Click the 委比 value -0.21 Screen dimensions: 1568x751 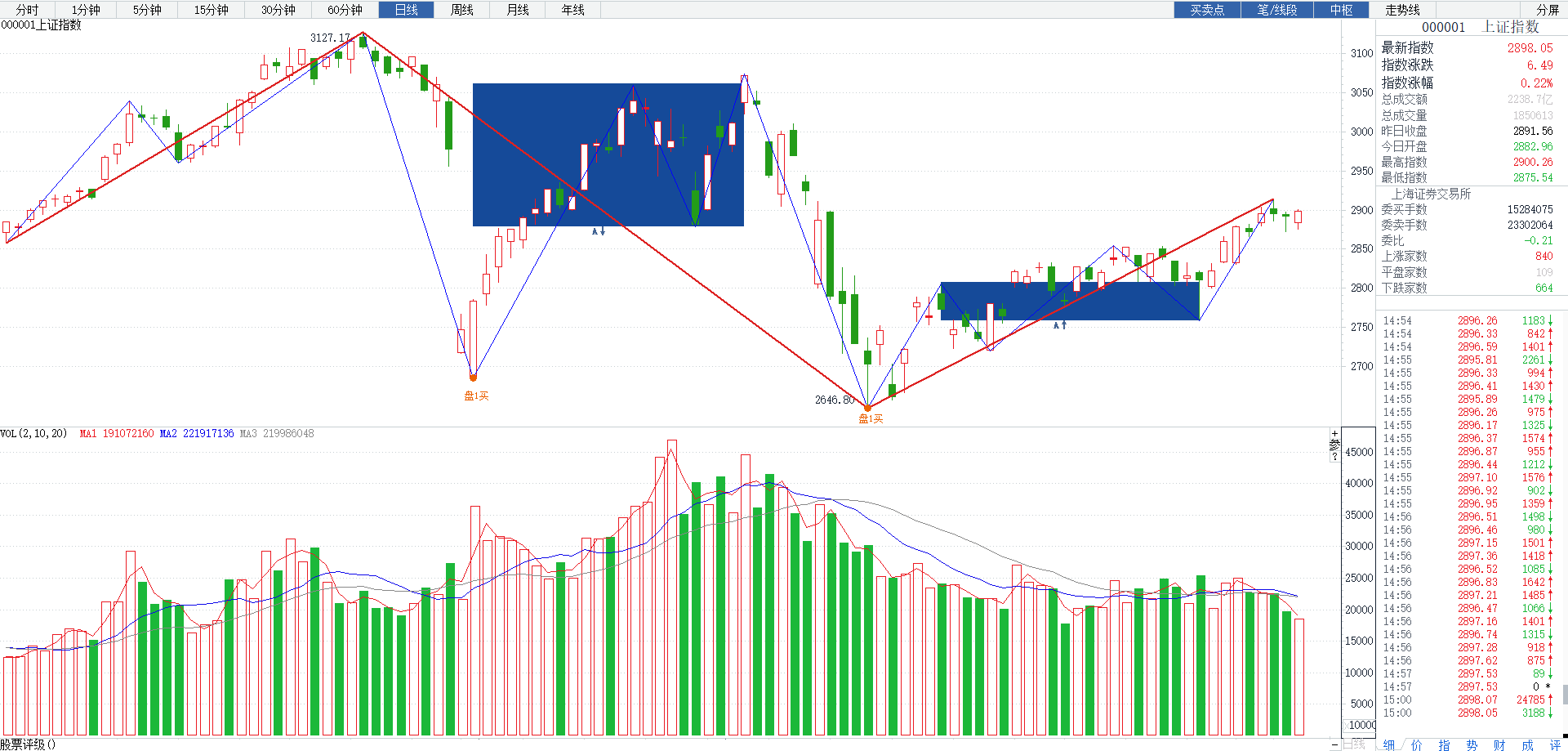tap(1539, 240)
